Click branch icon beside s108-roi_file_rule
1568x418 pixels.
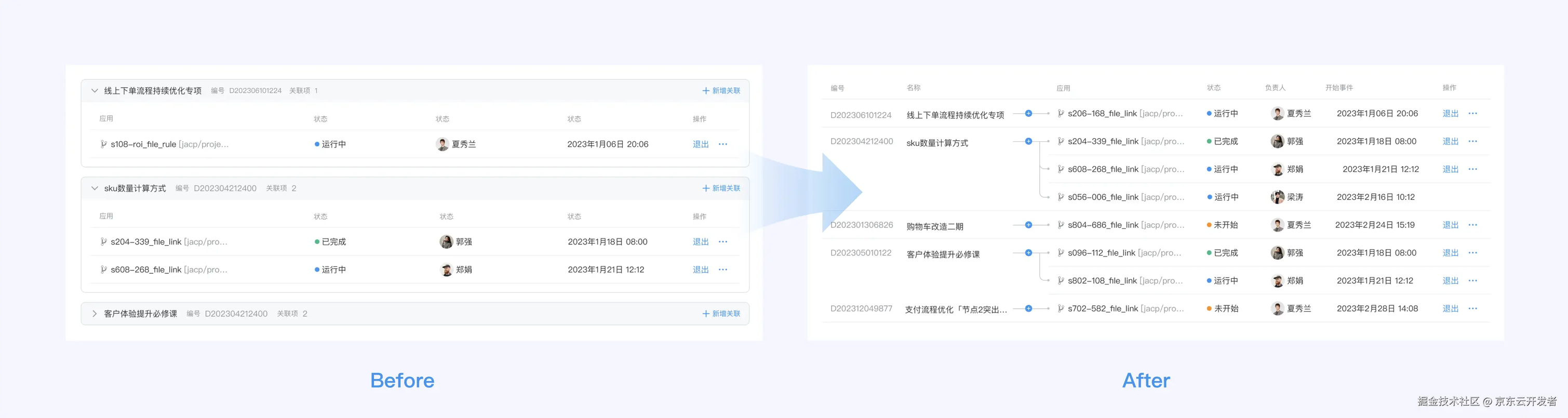coord(103,144)
